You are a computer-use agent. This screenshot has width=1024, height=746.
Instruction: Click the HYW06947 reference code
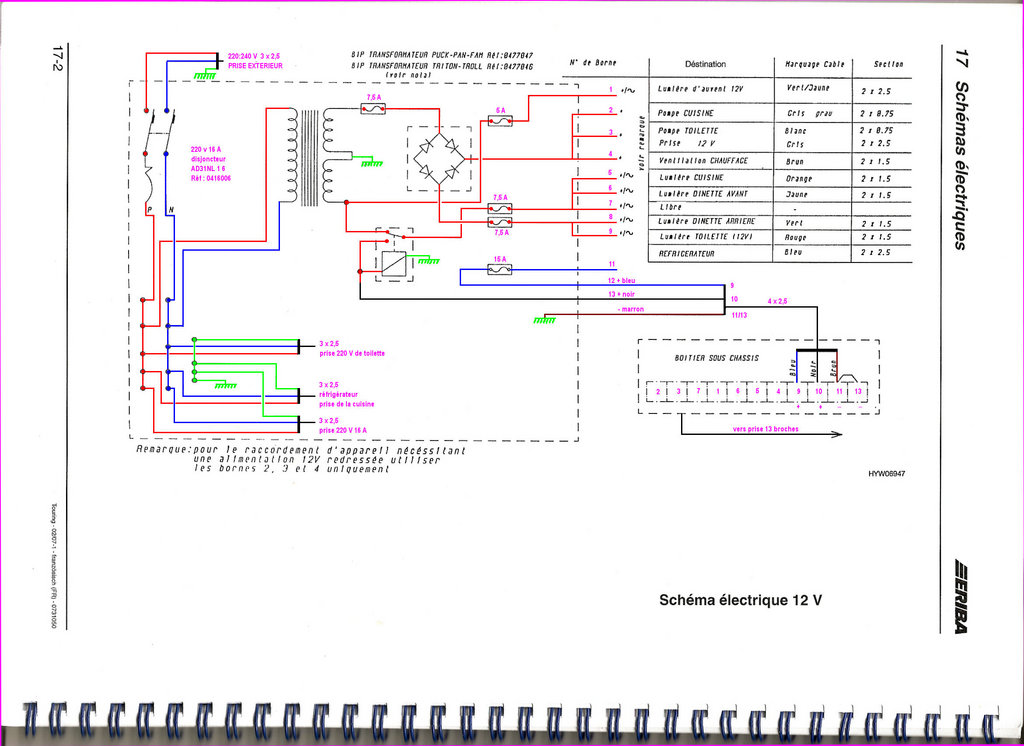click(x=888, y=474)
